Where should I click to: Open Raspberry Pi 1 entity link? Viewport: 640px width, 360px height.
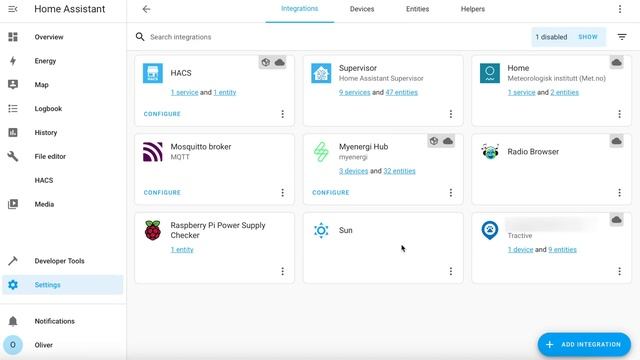pos(182,249)
